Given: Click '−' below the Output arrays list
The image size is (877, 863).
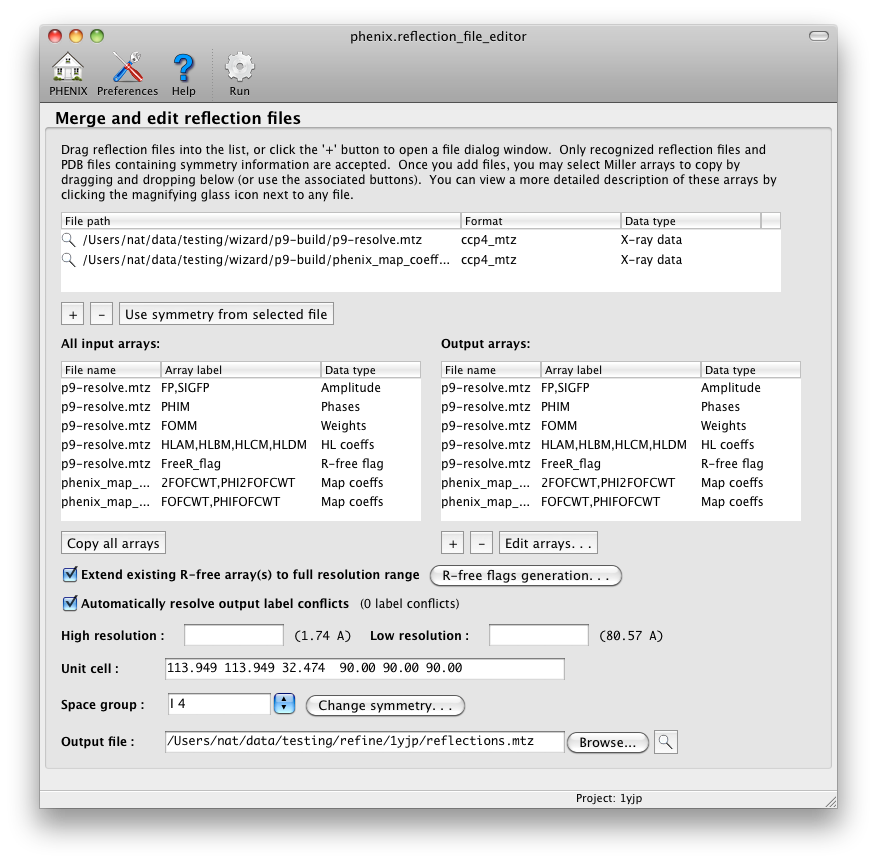Looking at the screenshot, I should [481, 542].
